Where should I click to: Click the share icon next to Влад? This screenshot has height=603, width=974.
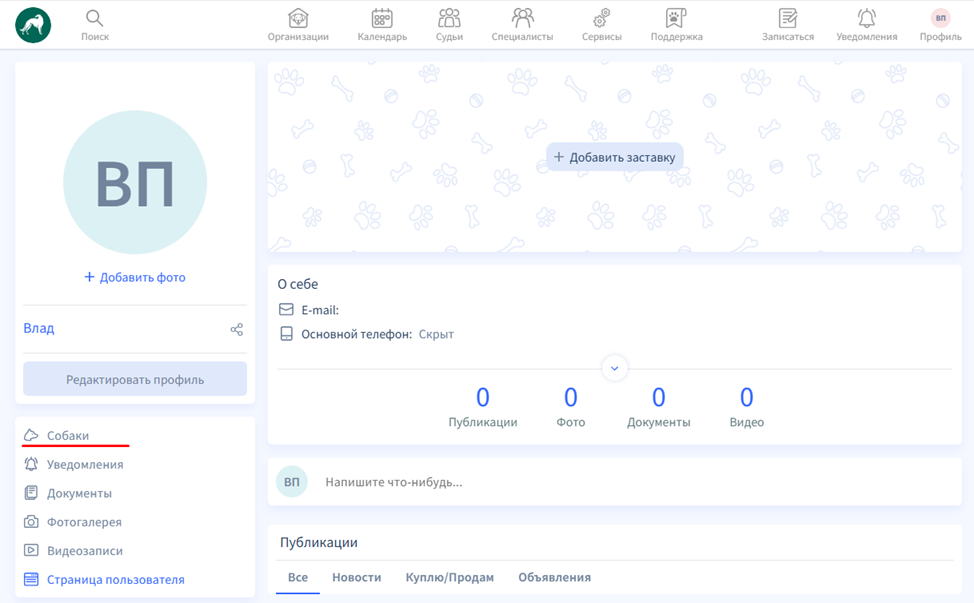pyautogui.click(x=237, y=329)
